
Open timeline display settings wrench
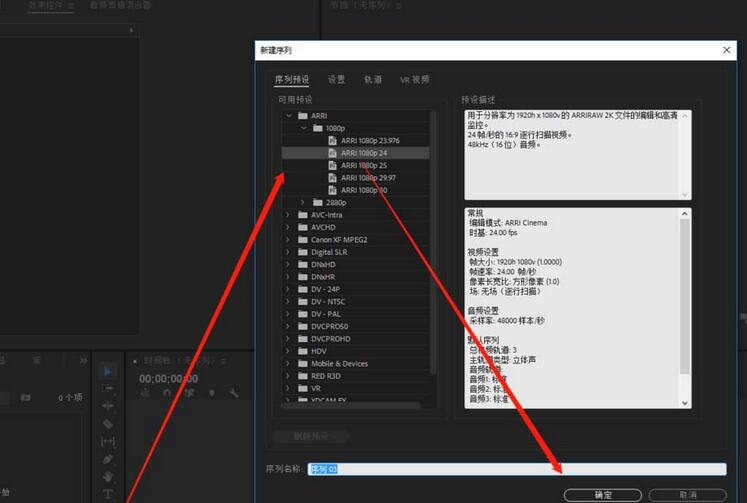pos(233,393)
